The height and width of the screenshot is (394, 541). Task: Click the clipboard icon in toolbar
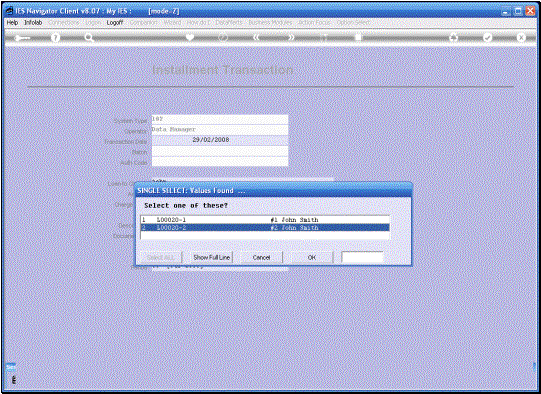pyautogui.click(x=358, y=38)
